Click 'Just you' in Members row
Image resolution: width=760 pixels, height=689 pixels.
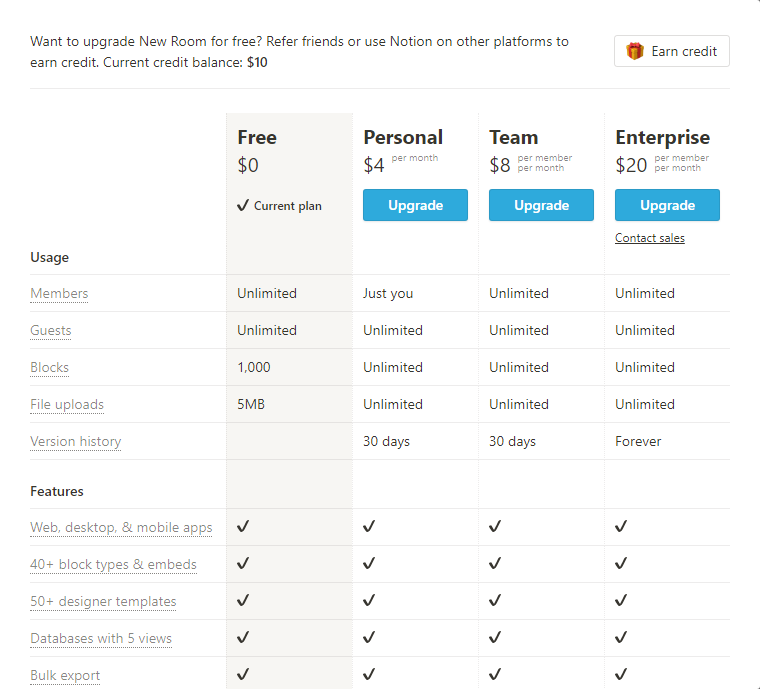388,294
